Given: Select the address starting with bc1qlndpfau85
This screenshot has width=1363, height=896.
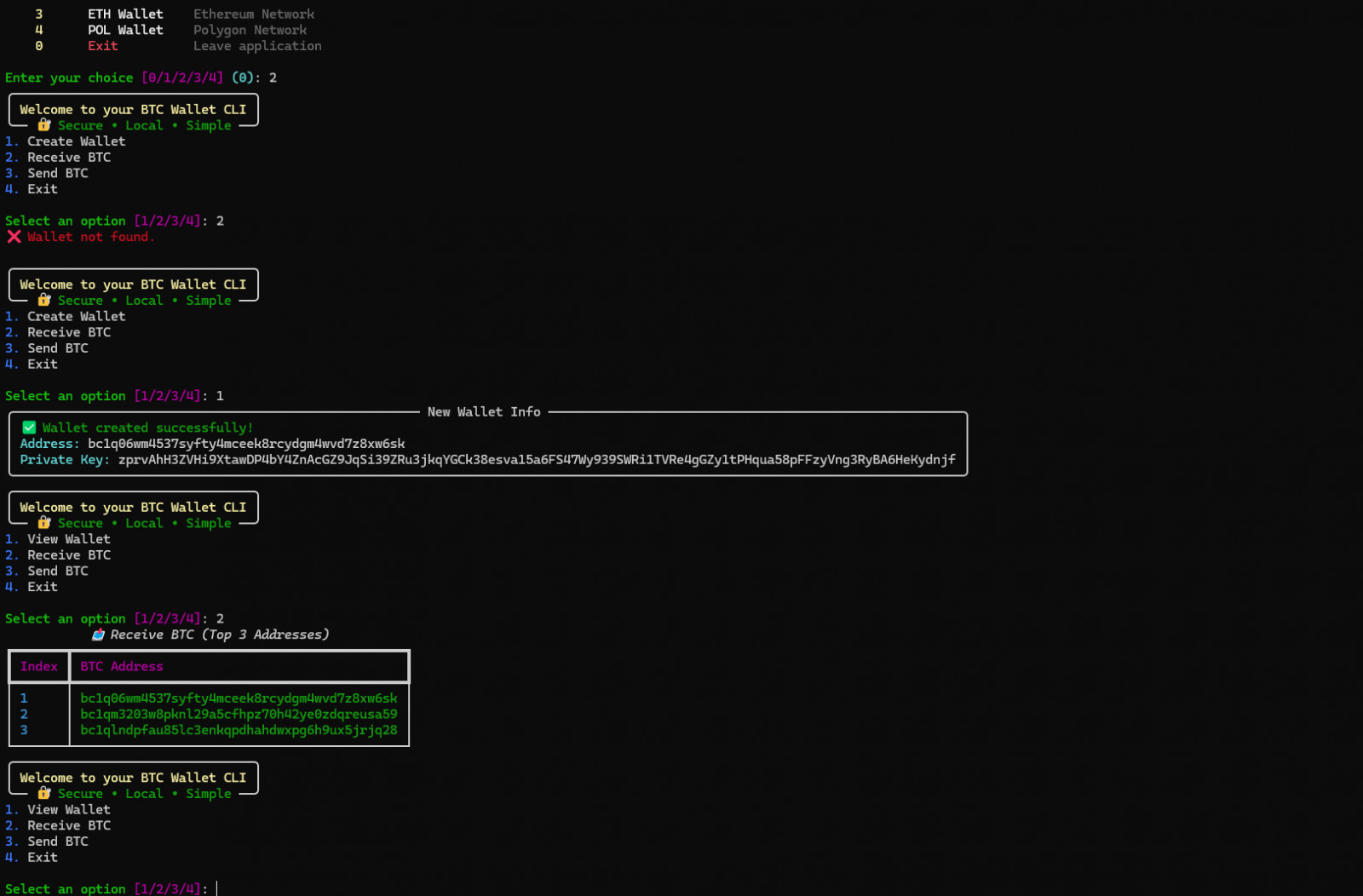Looking at the screenshot, I should coord(239,730).
